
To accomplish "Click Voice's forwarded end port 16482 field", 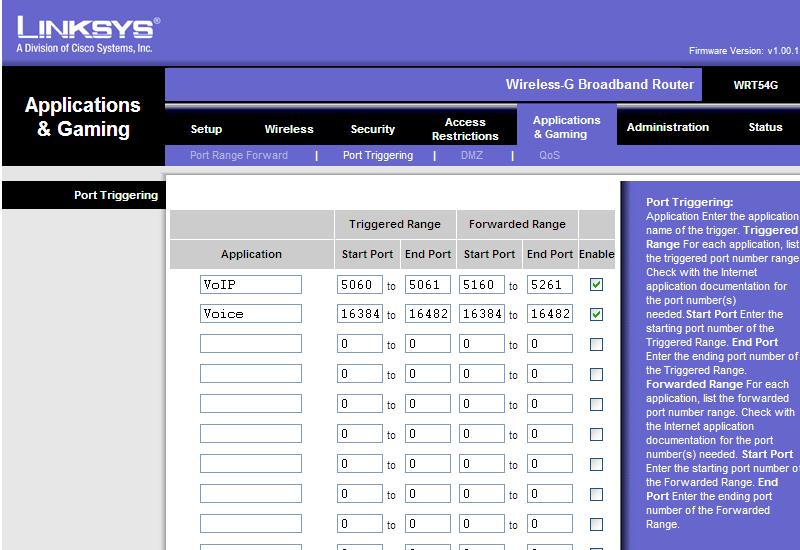I will point(549,314).
